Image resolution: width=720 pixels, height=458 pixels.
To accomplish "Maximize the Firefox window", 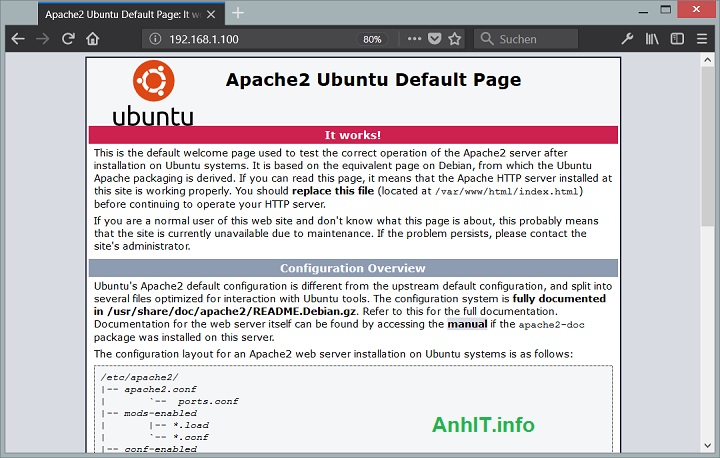I will click(x=666, y=10).
